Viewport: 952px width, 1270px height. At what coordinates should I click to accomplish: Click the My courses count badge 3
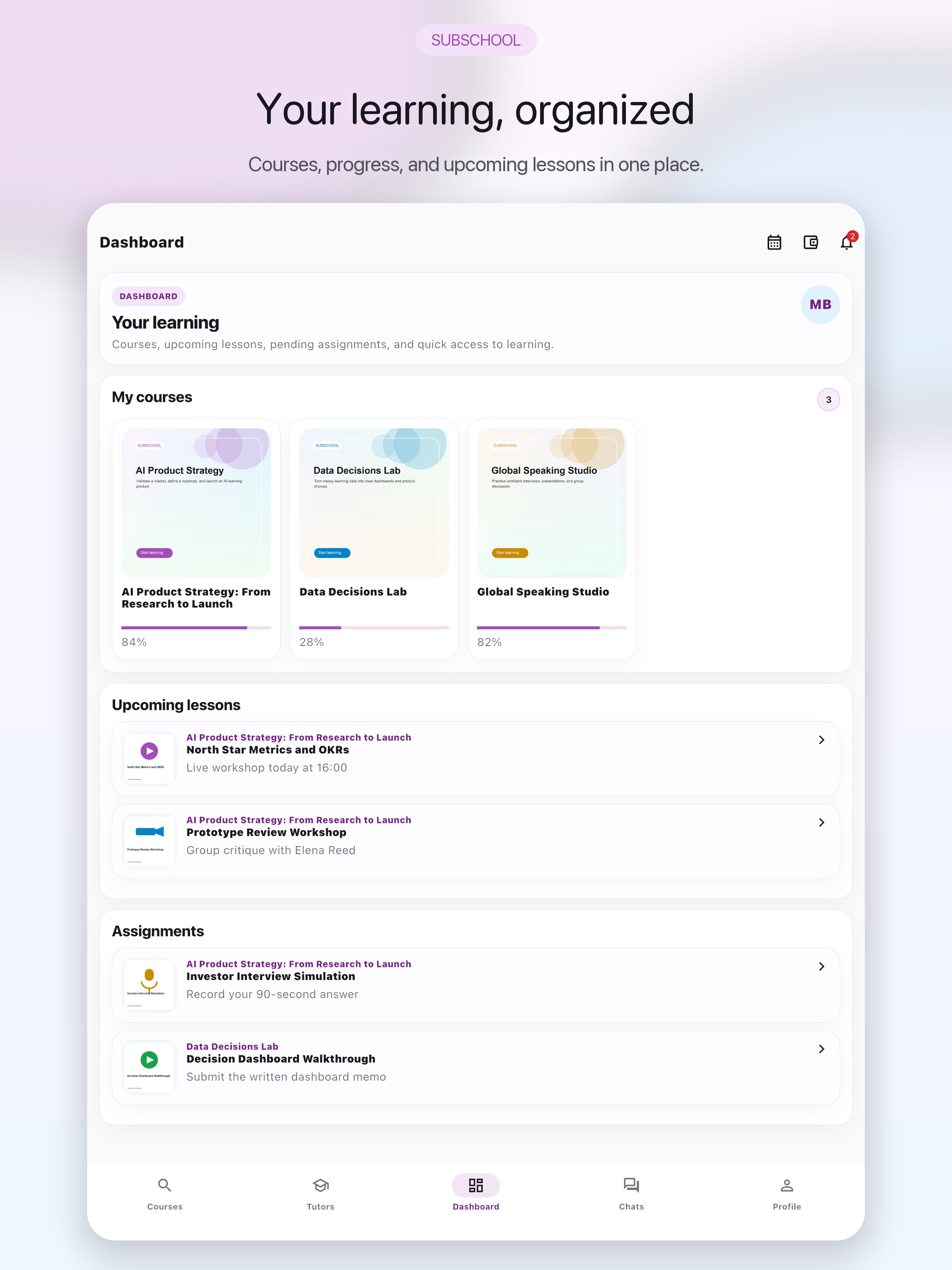point(828,400)
